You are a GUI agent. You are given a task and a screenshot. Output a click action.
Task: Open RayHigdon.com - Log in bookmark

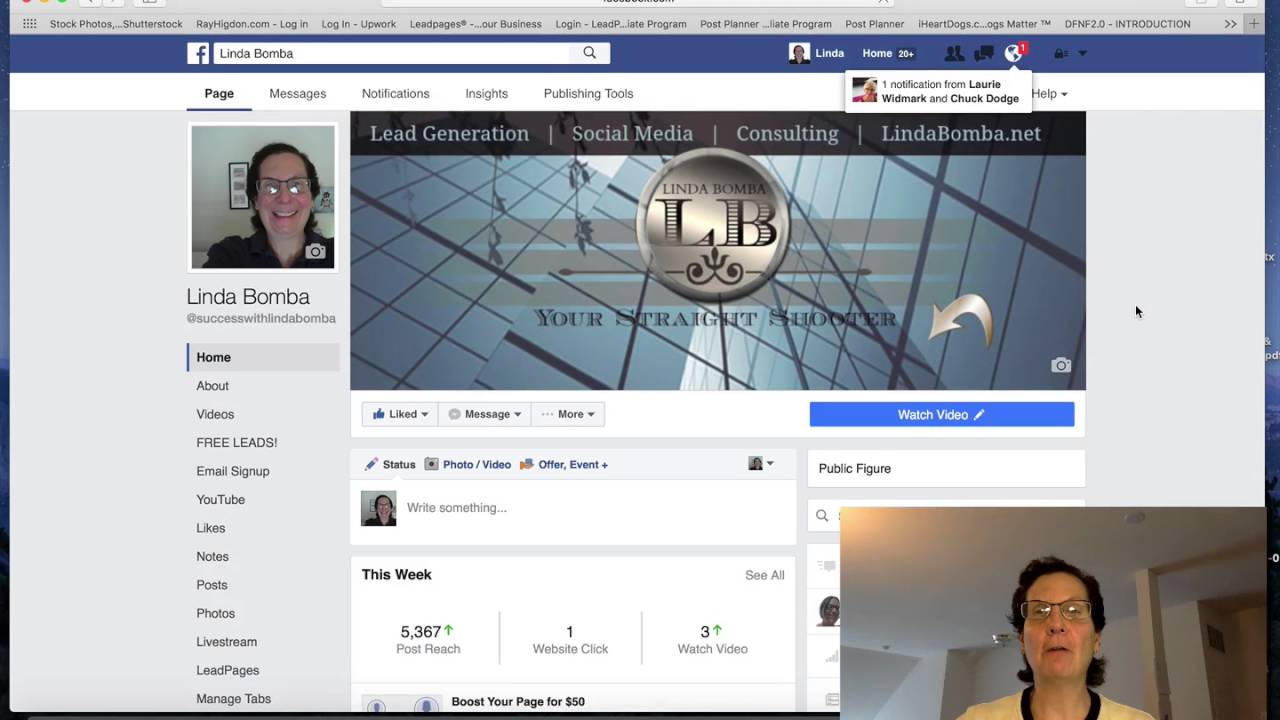252,24
